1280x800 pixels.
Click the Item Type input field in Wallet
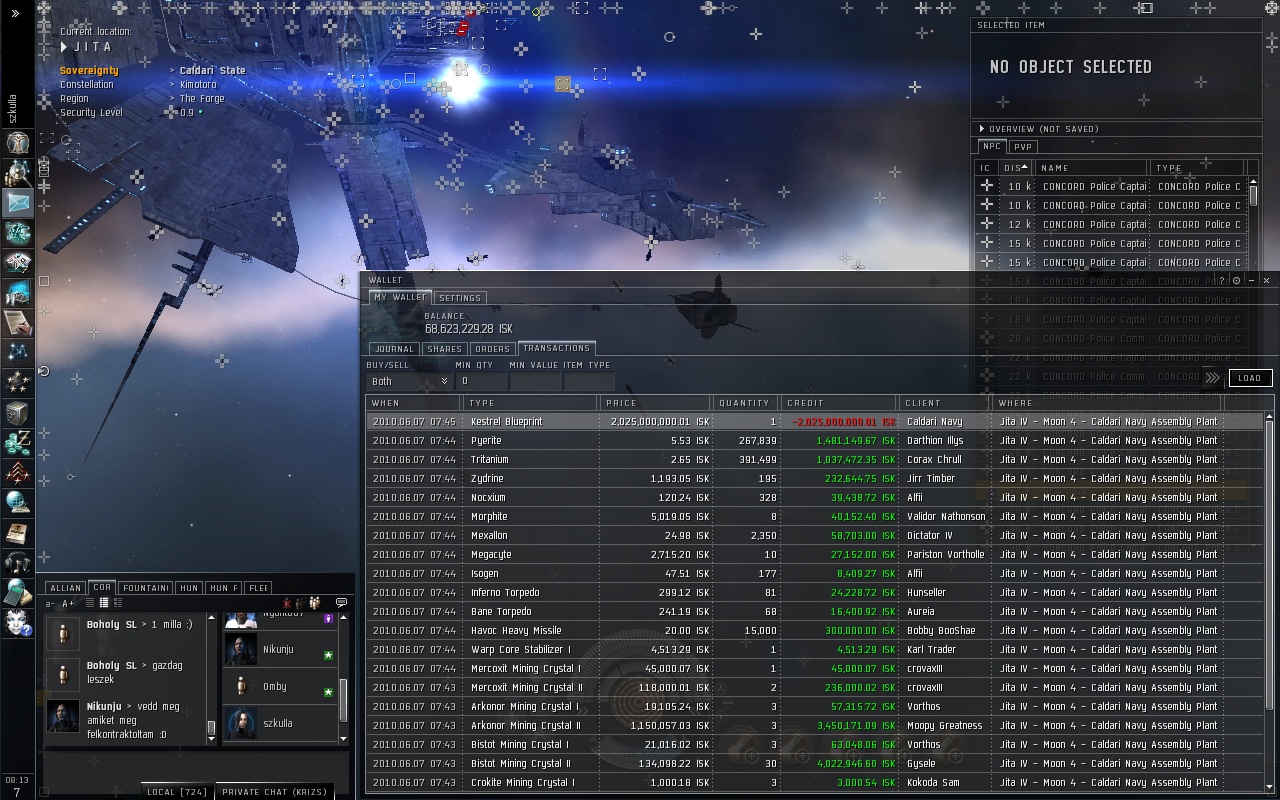point(589,381)
